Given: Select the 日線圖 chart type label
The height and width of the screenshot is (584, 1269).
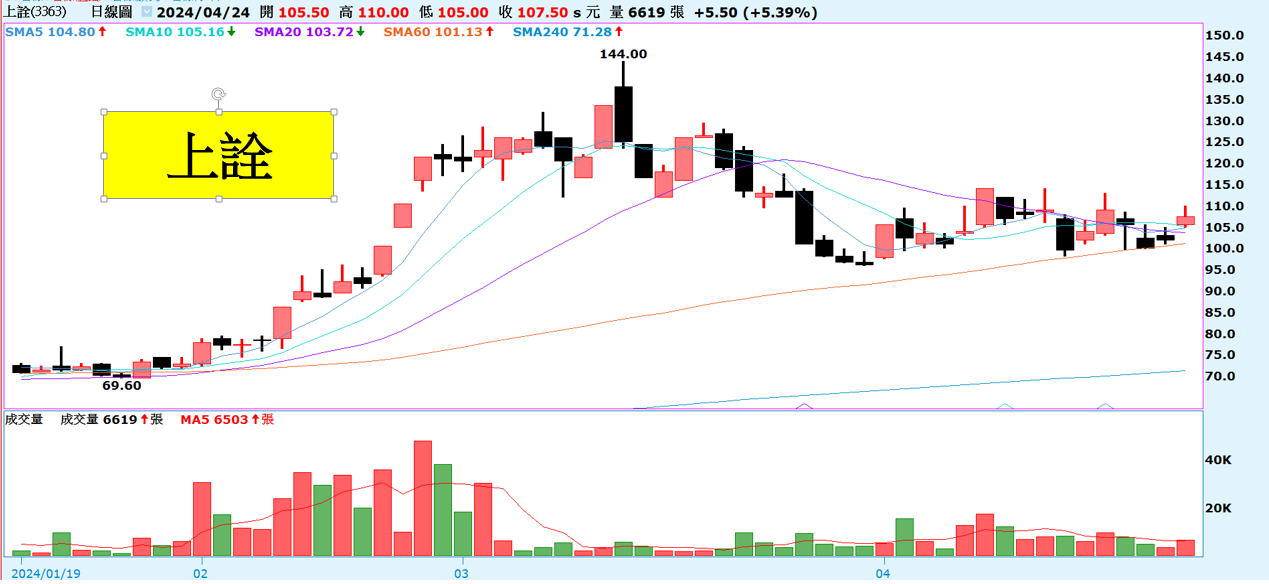Looking at the screenshot, I should point(110,13).
